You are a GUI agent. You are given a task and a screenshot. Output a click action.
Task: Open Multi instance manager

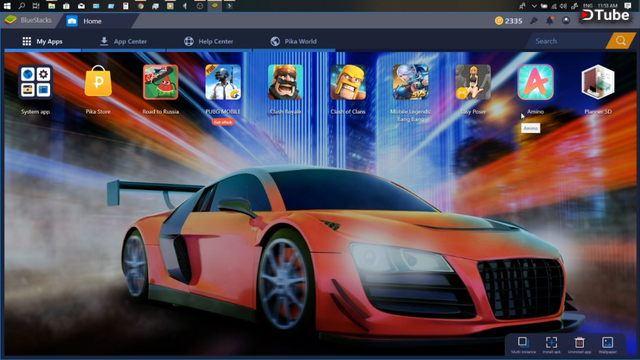(x=523, y=344)
